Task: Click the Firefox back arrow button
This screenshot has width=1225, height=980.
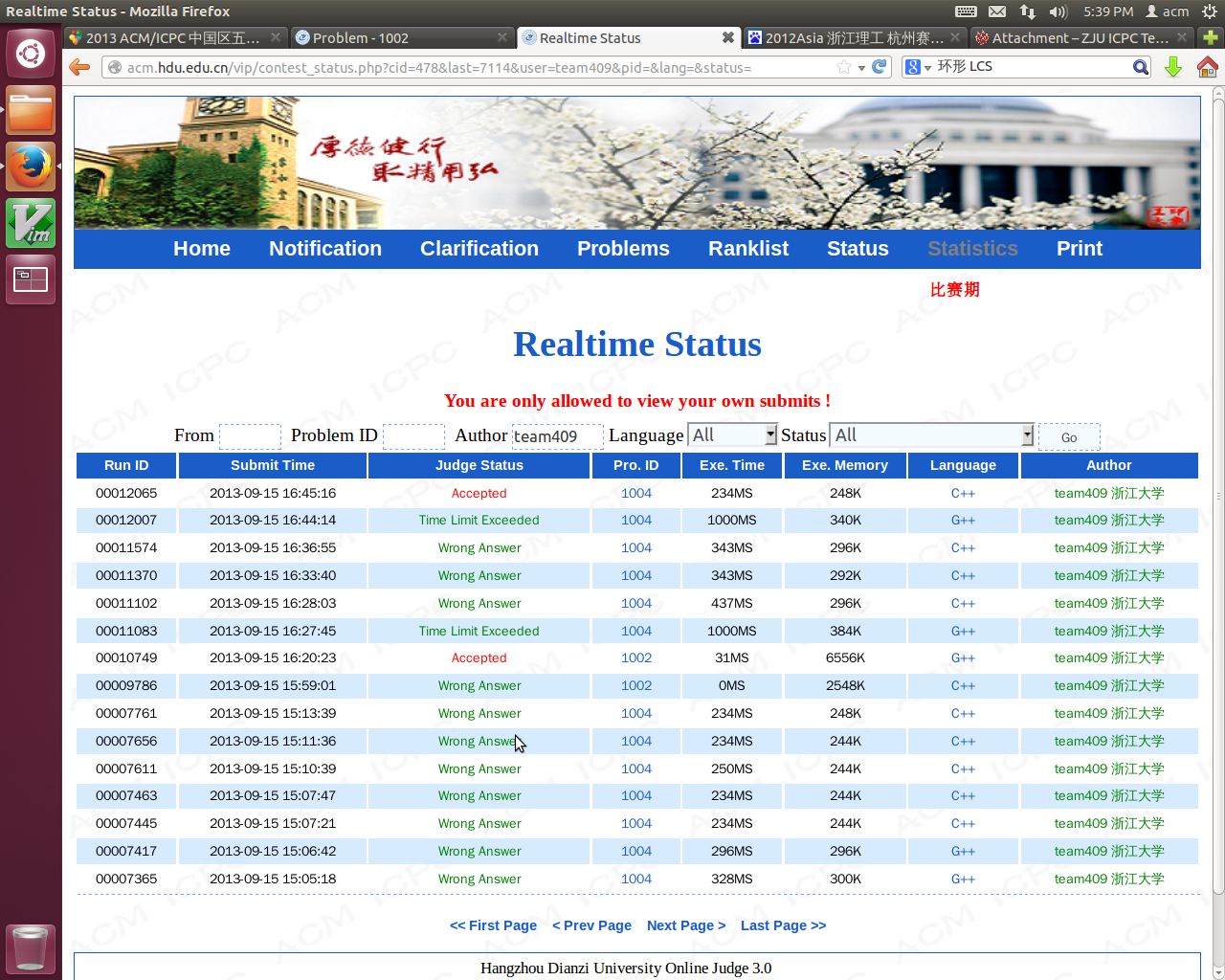Action: pyautogui.click(x=79, y=67)
